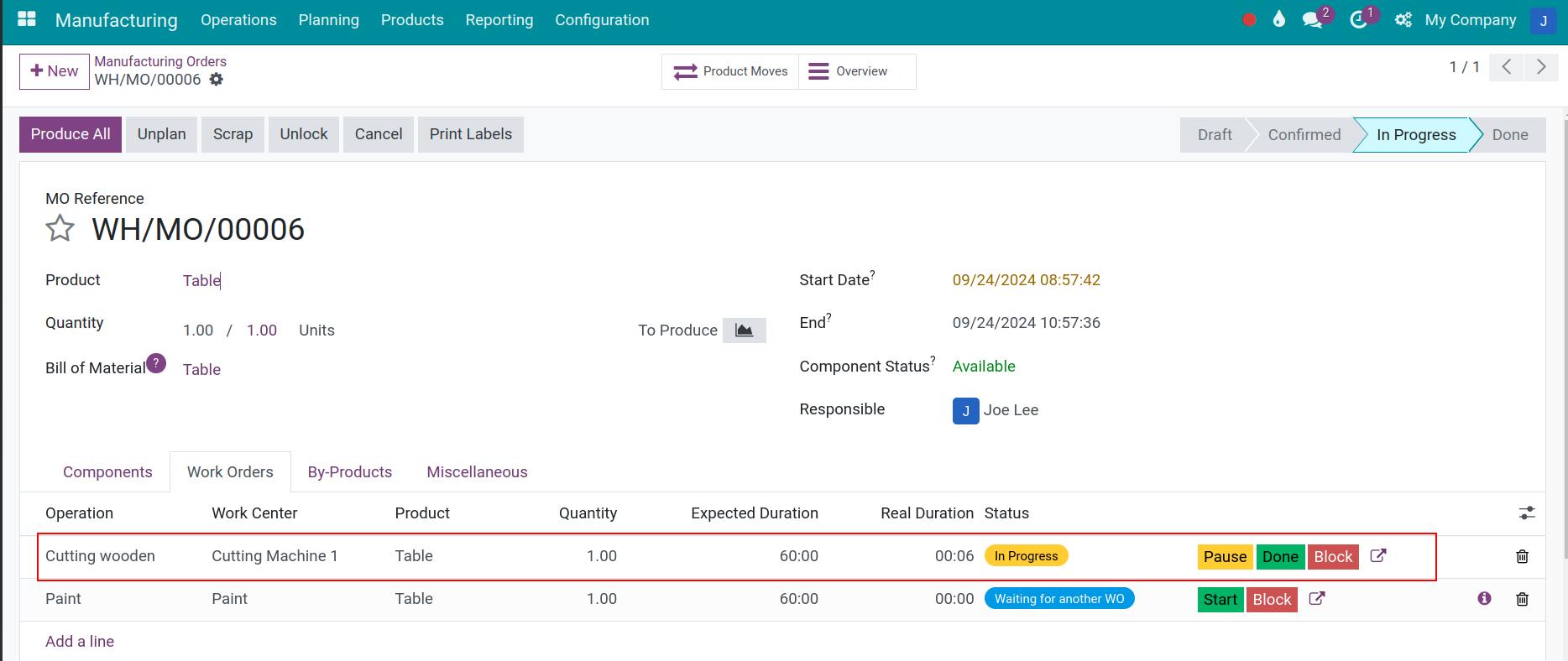
Task: Block the Cutting wooden work order
Action: coord(1333,556)
